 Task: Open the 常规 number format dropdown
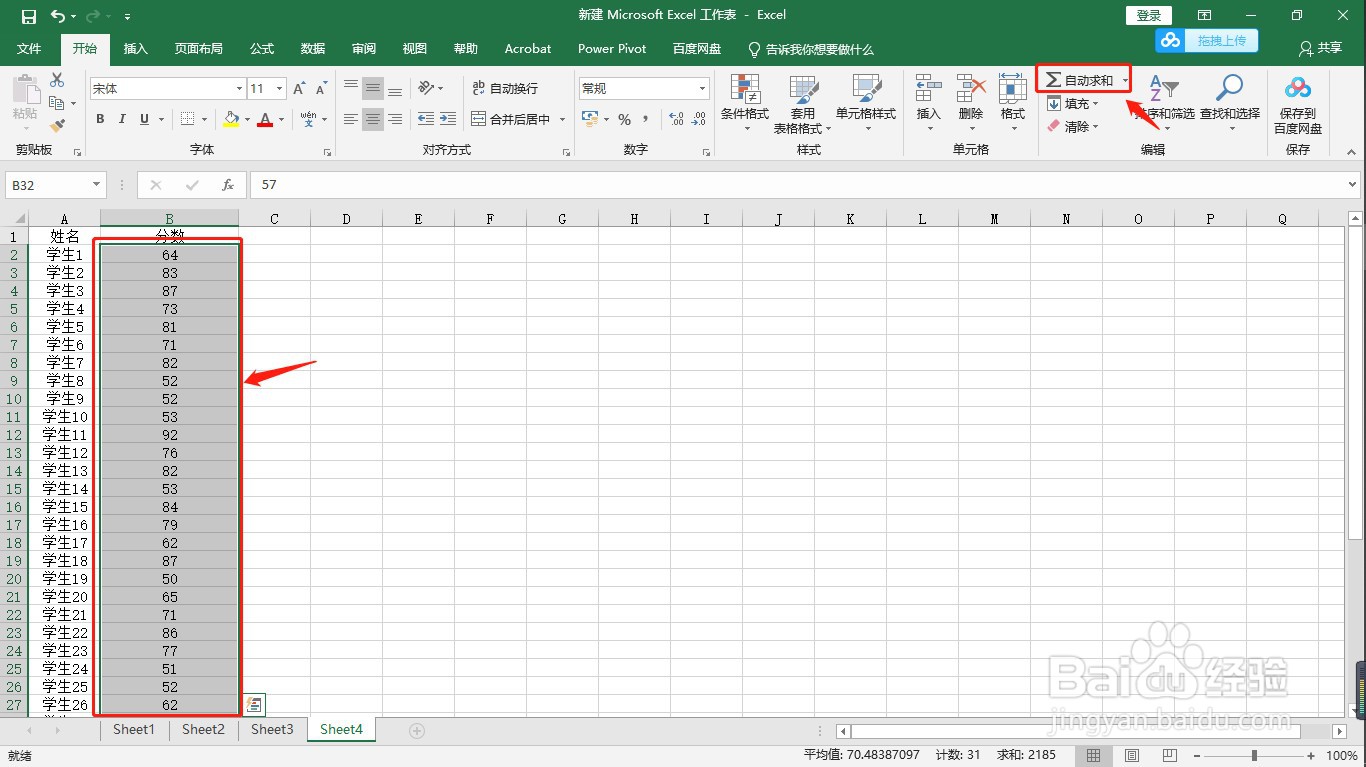702,89
